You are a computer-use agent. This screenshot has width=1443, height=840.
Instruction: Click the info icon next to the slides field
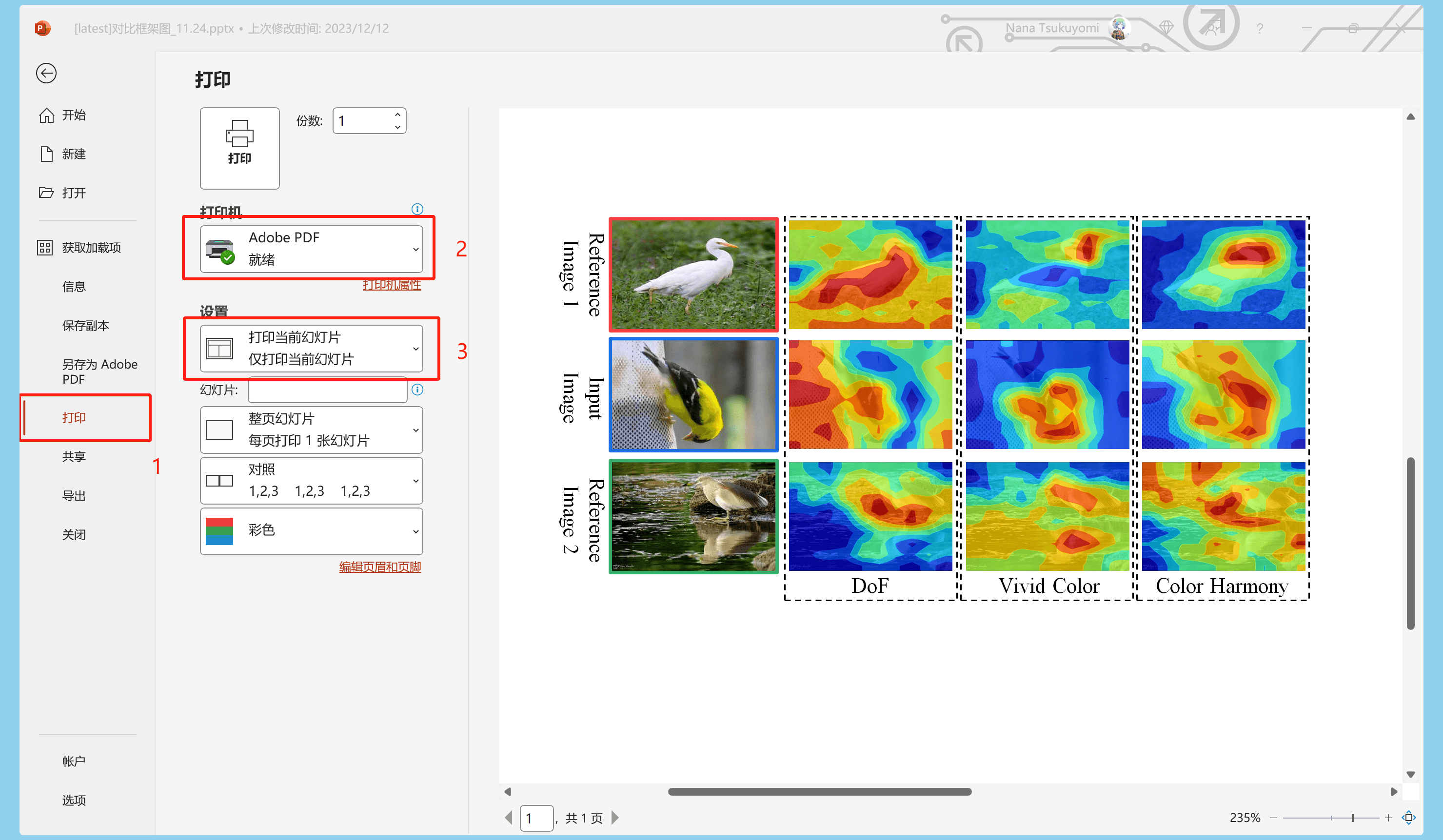pos(417,390)
